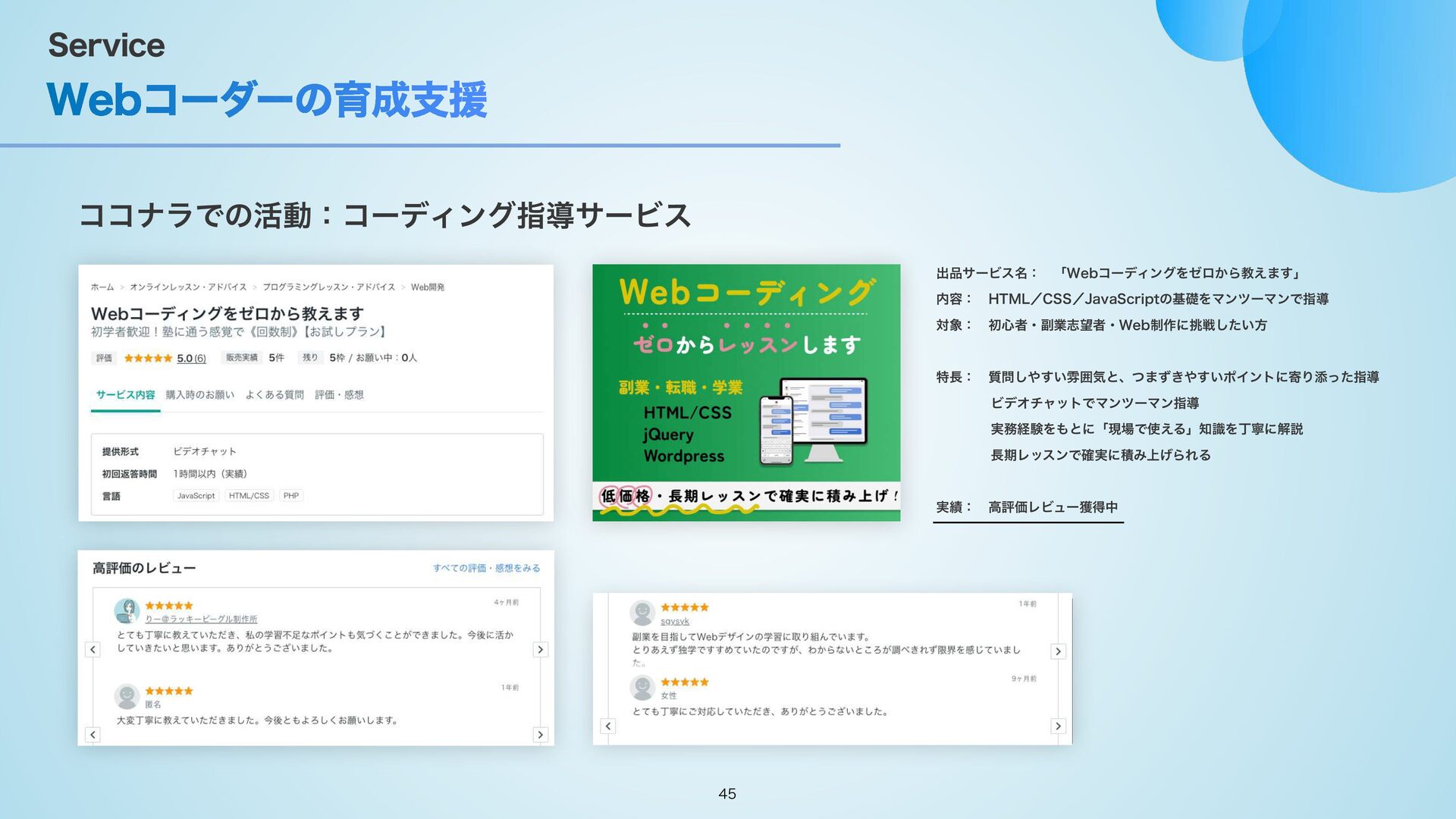
Task: Click next arrow beside the sqysyk review
Action: point(1058,651)
